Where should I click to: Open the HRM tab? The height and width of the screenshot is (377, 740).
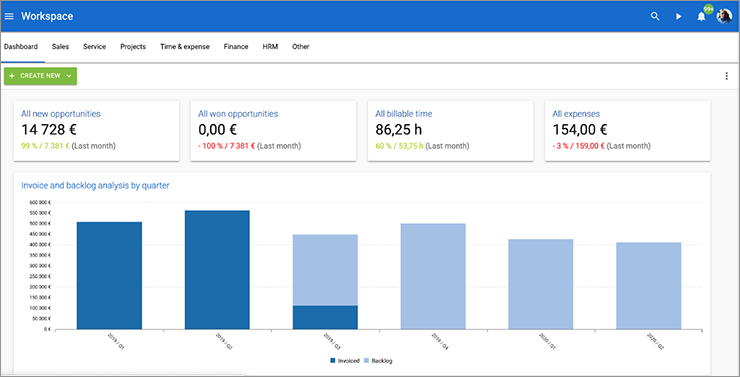pyautogui.click(x=270, y=47)
